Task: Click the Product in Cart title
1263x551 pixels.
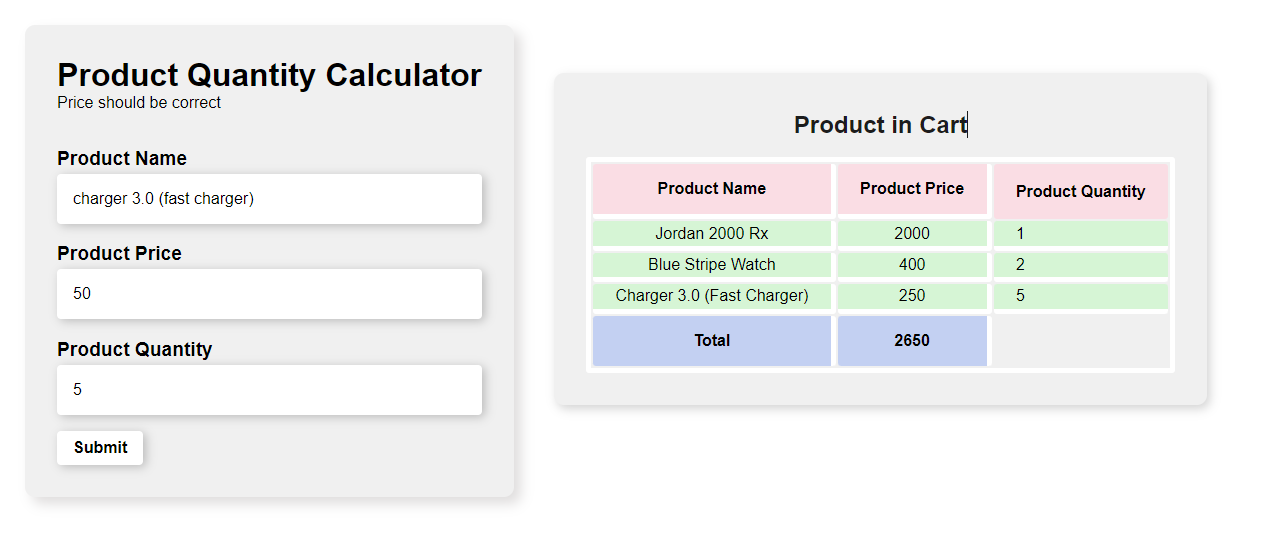Action: pos(880,125)
